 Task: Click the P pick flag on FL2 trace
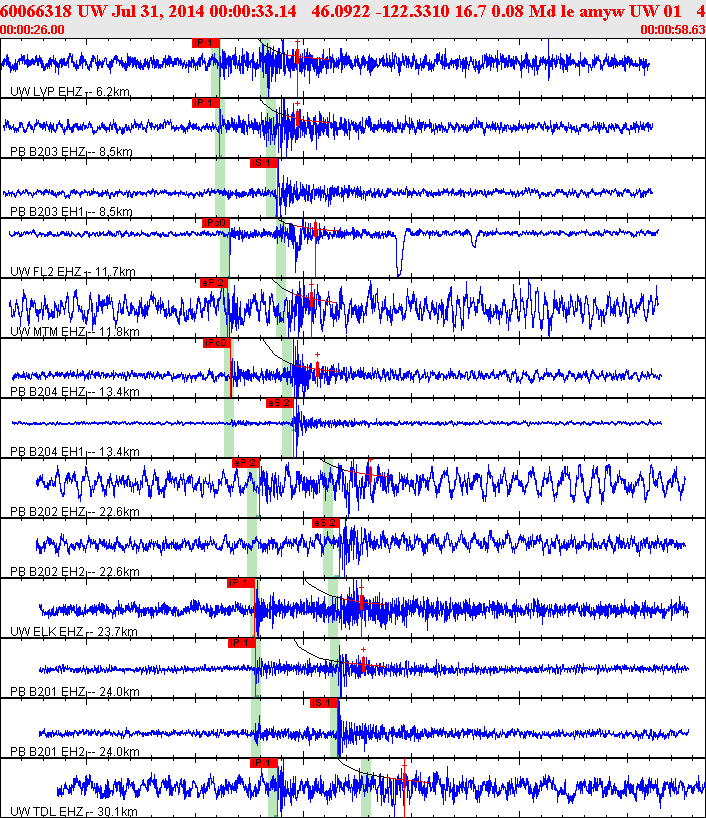point(215,223)
